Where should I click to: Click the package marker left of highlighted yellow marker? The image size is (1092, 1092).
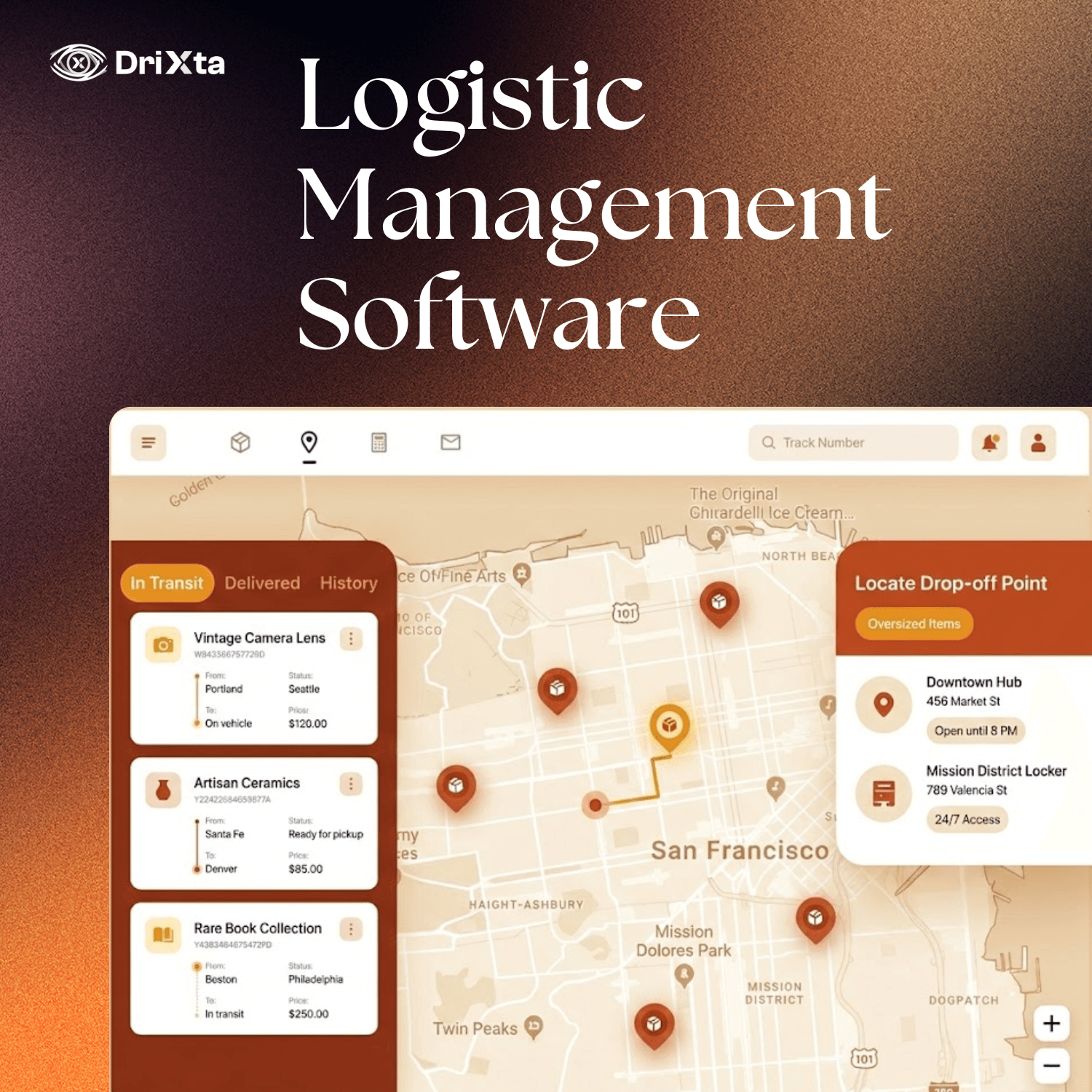[558, 690]
